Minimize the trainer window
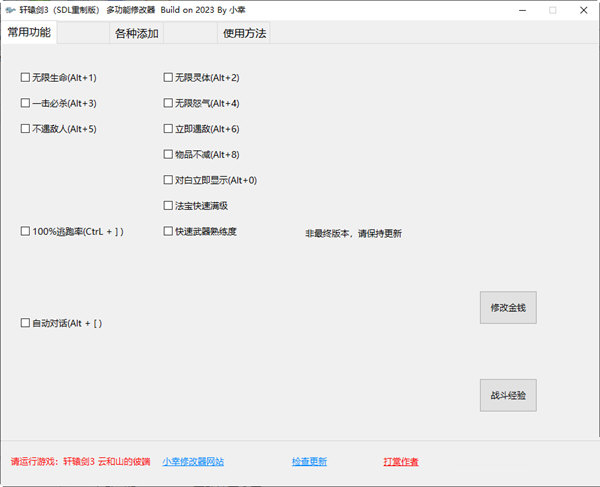This screenshot has height=487, width=600. click(x=522, y=10)
